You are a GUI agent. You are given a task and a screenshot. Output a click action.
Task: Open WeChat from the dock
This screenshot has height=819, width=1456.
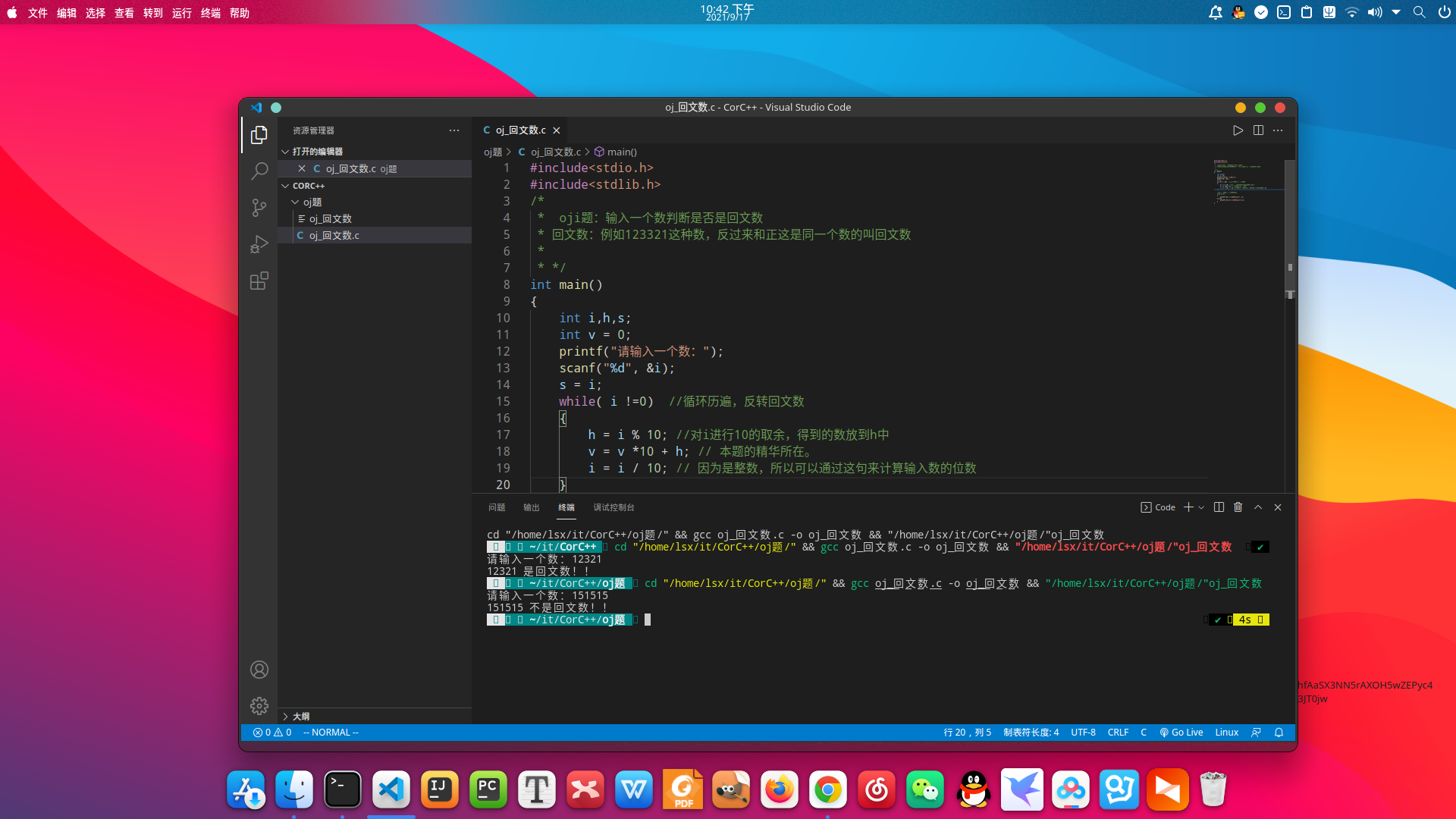coord(924,790)
